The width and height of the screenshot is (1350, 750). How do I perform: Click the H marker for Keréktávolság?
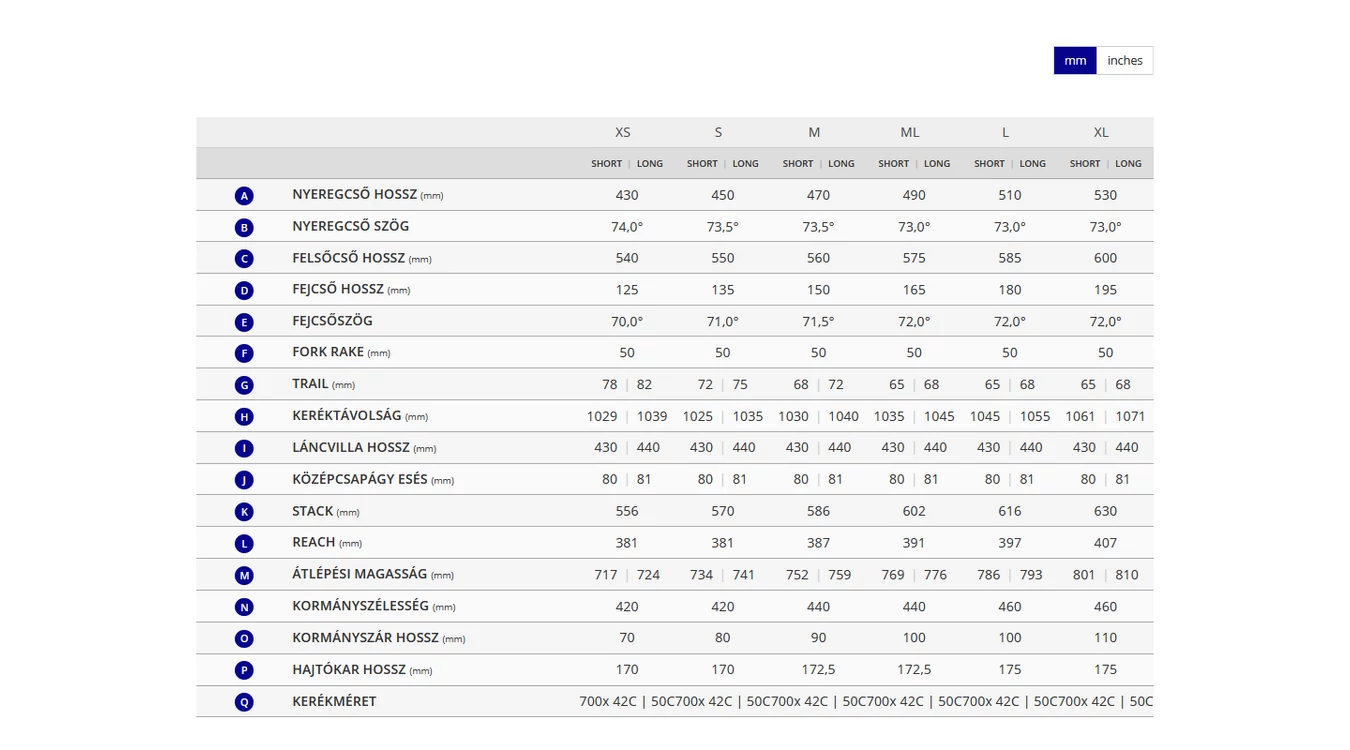point(244,417)
